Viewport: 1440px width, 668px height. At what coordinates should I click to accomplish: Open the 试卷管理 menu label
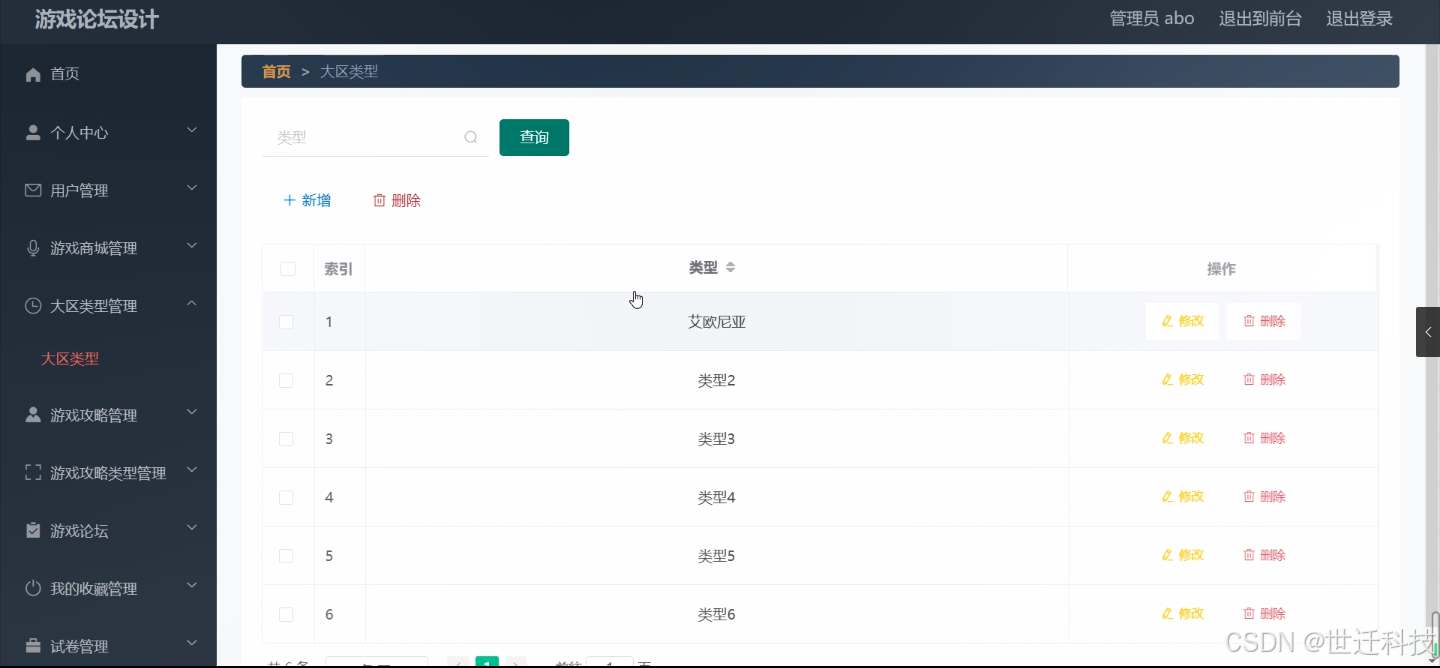click(80, 647)
